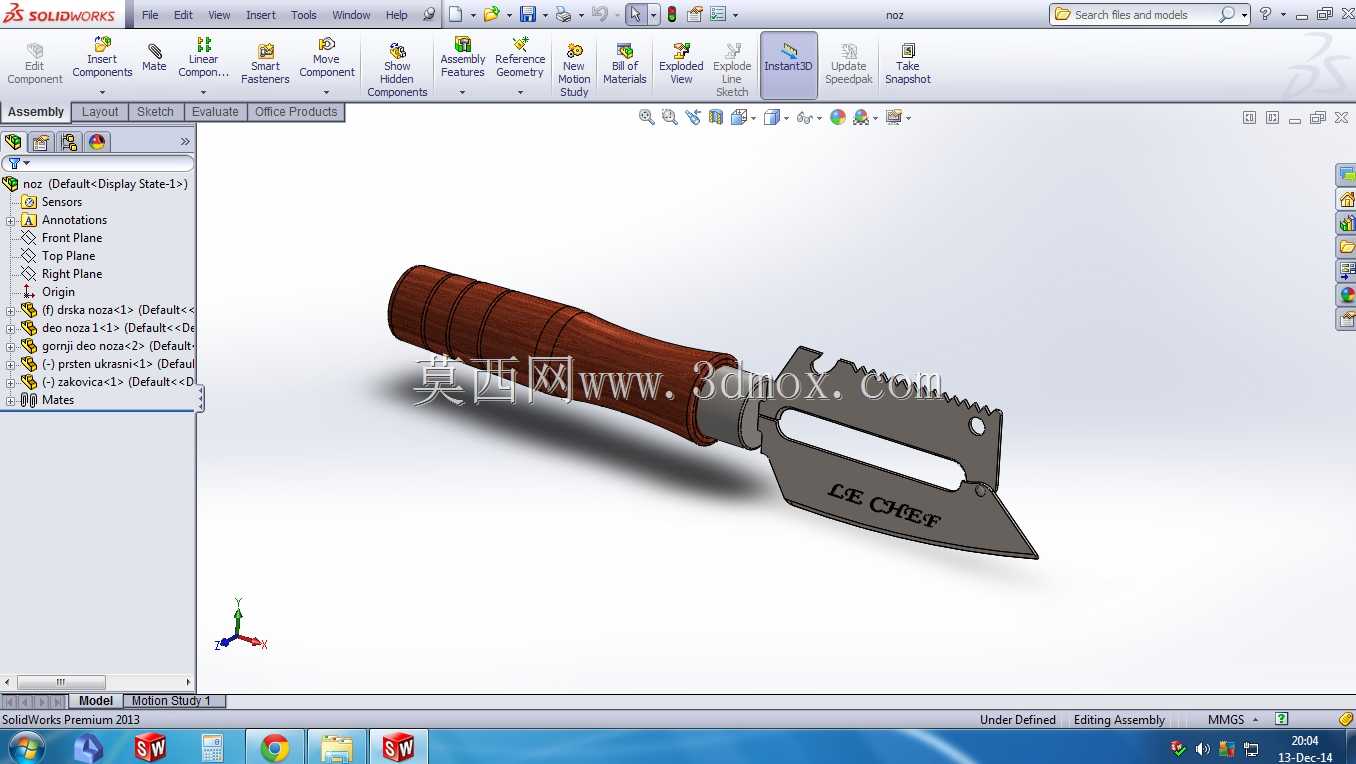Switch to Sketch tab
Viewport: 1356px width, 764px height.
(155, 112)
